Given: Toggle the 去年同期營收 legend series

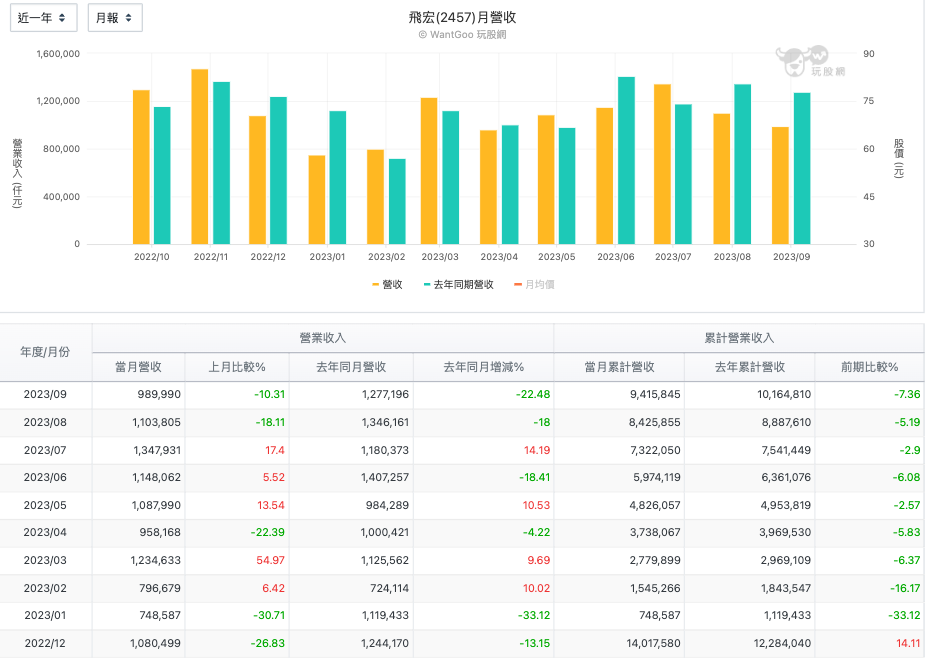Looking at the screenshot, I should click(x=459, y=285).
